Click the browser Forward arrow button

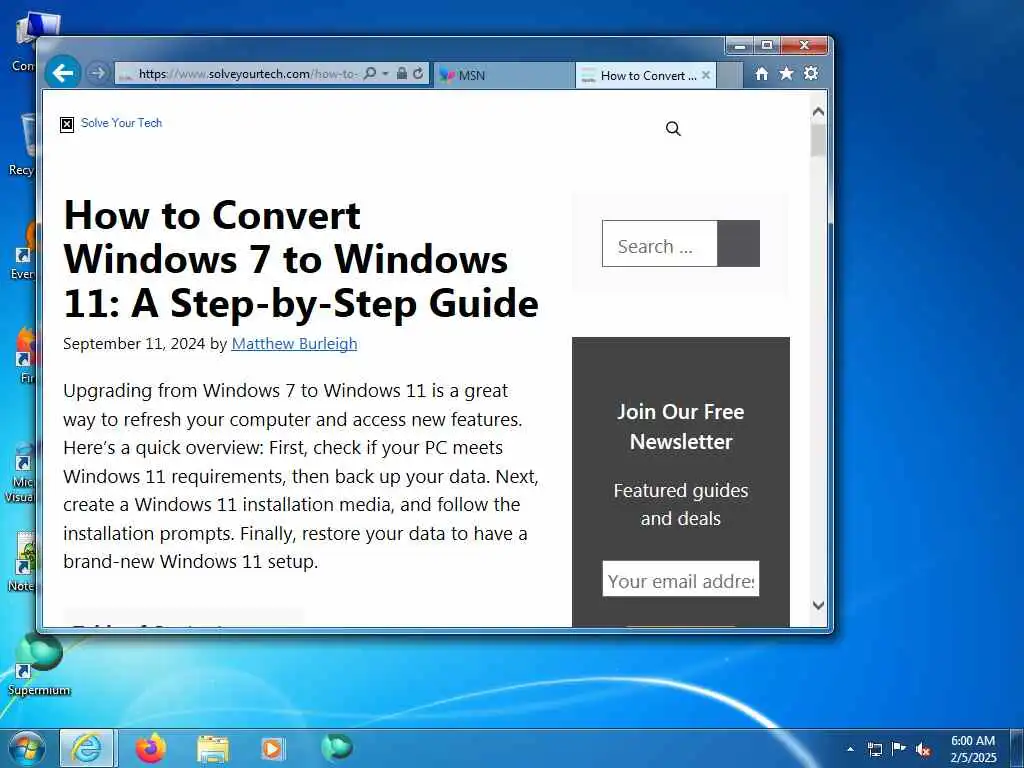point(97,73)
